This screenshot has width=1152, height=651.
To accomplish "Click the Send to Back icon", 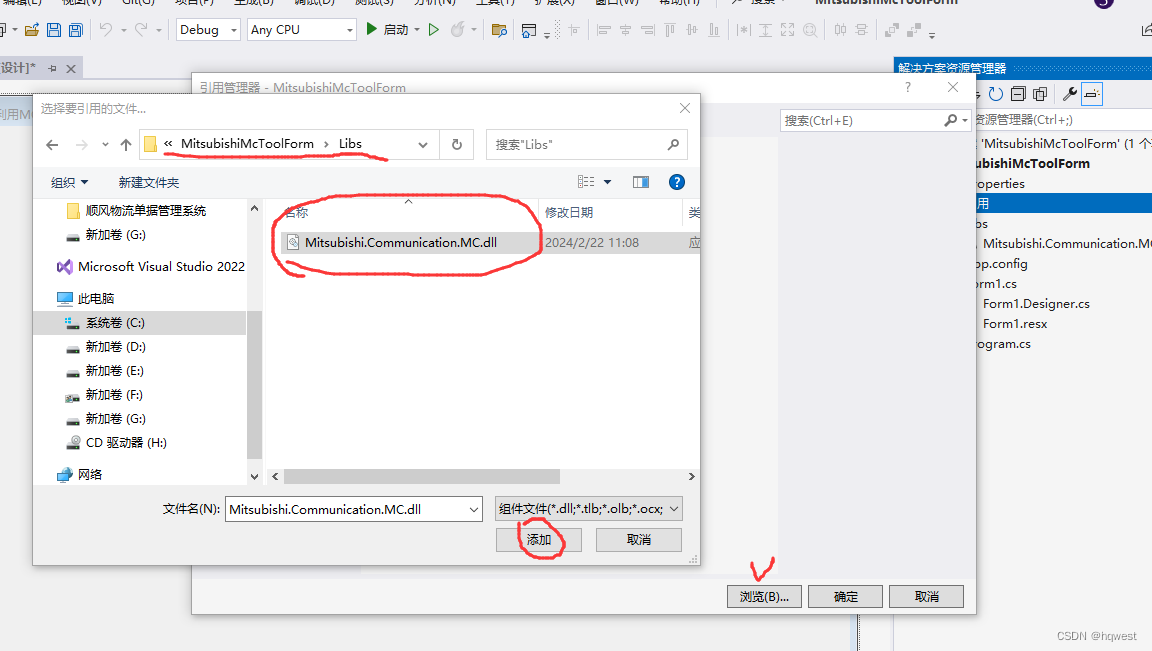I will click(914, 30).
